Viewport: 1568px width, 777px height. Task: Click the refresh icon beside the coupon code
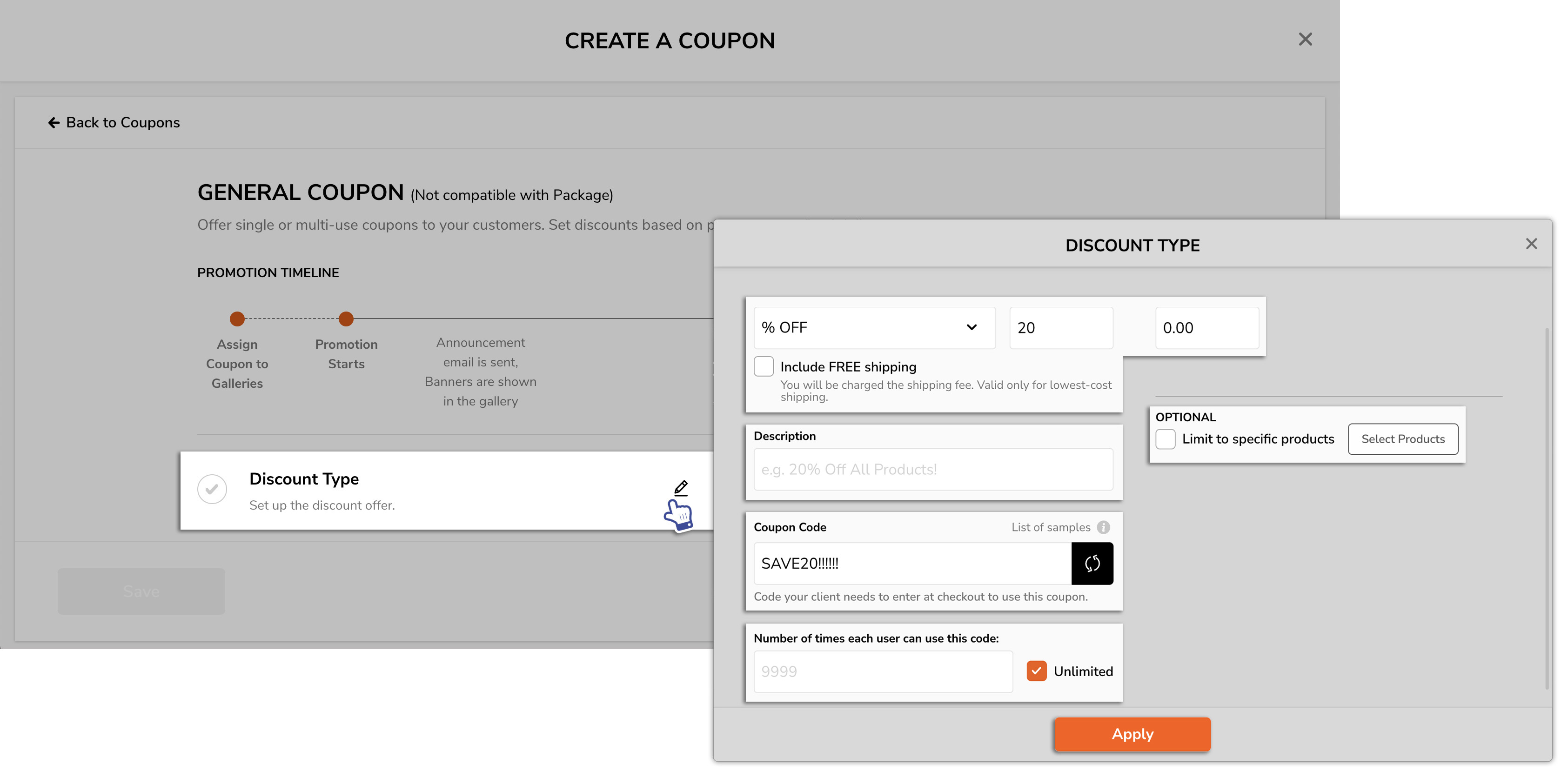click(1092, 564)
